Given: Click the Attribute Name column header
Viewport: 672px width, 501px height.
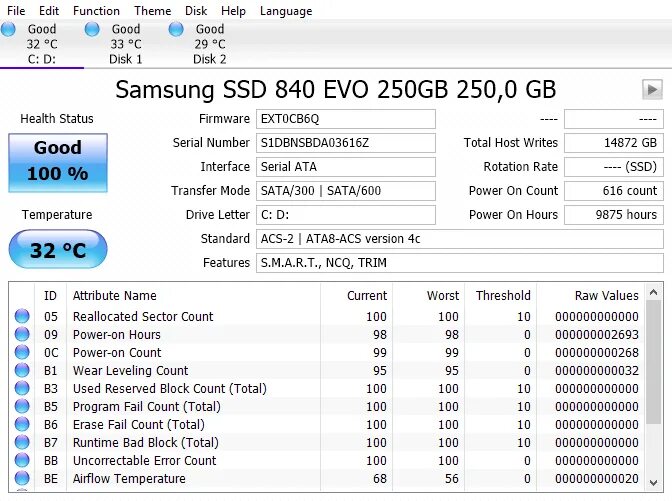Looking at the screenshot, I should pyautogui.click(x=193, y=296).
